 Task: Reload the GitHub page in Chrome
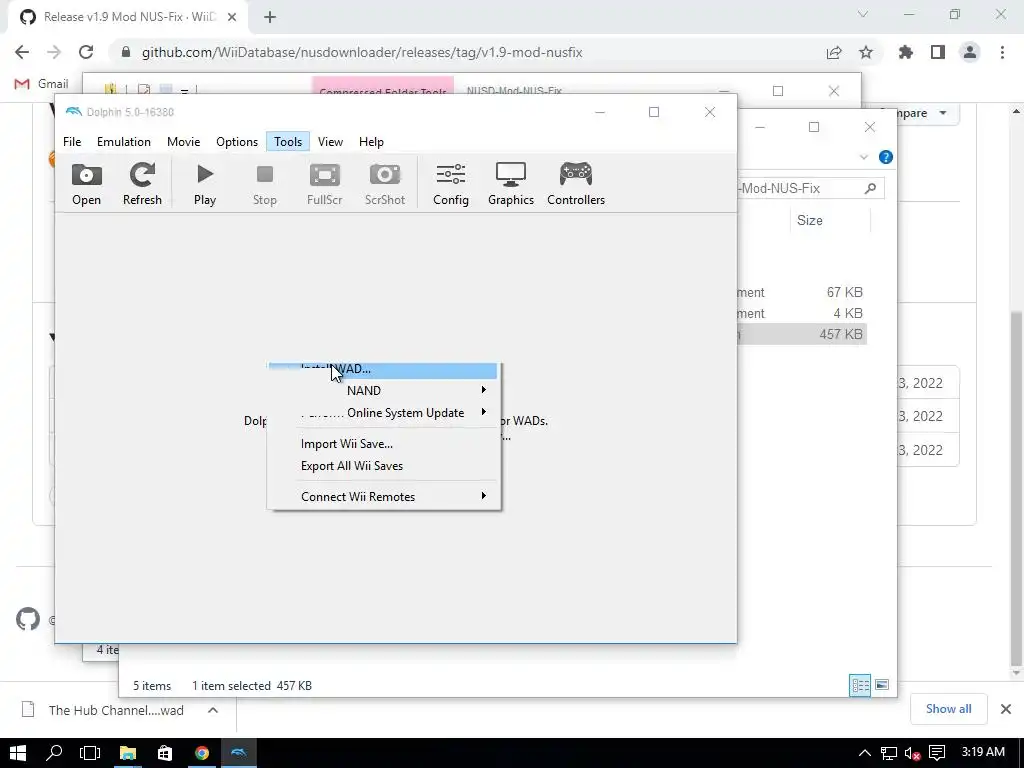tap(86, 52)
